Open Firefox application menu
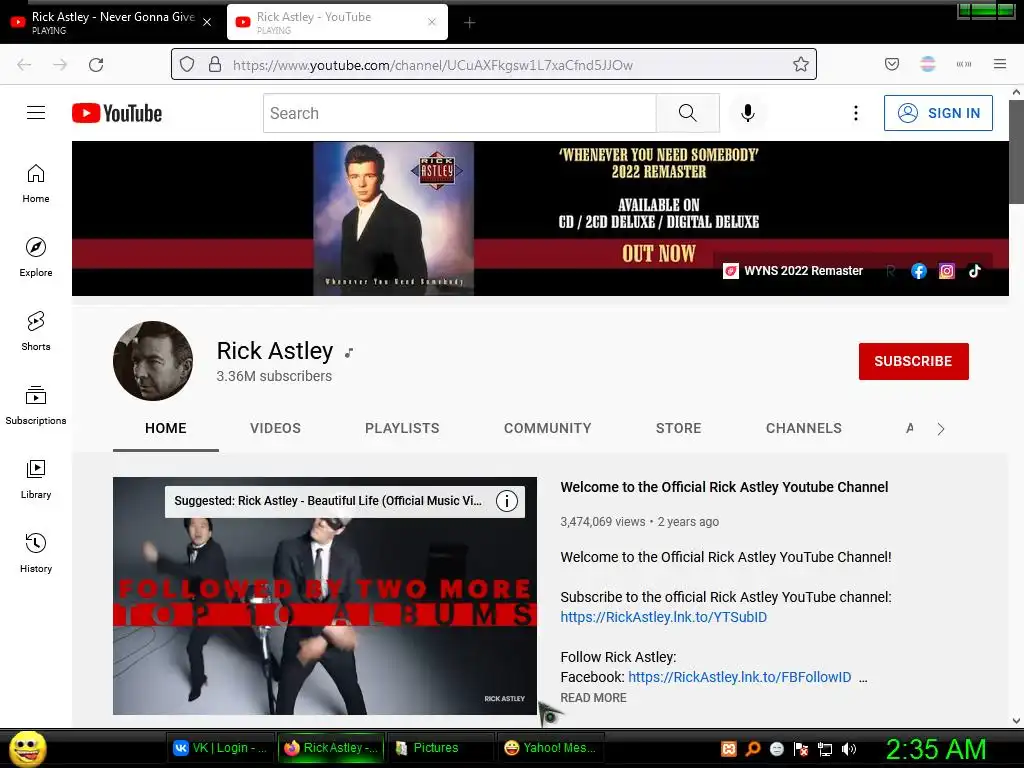Screen dimensions: 1024x768 pos(1000,64)
